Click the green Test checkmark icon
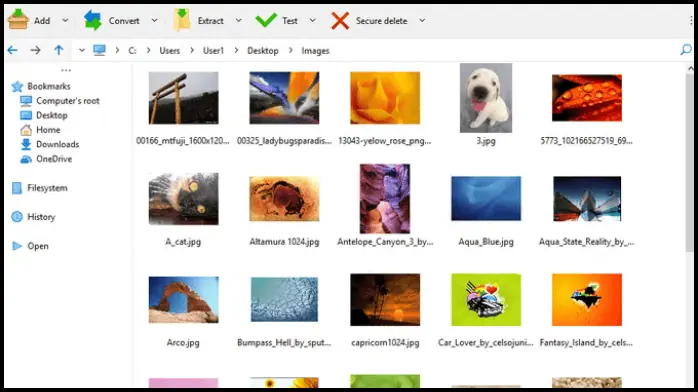The image size is (698, 392). pos(266,20)
